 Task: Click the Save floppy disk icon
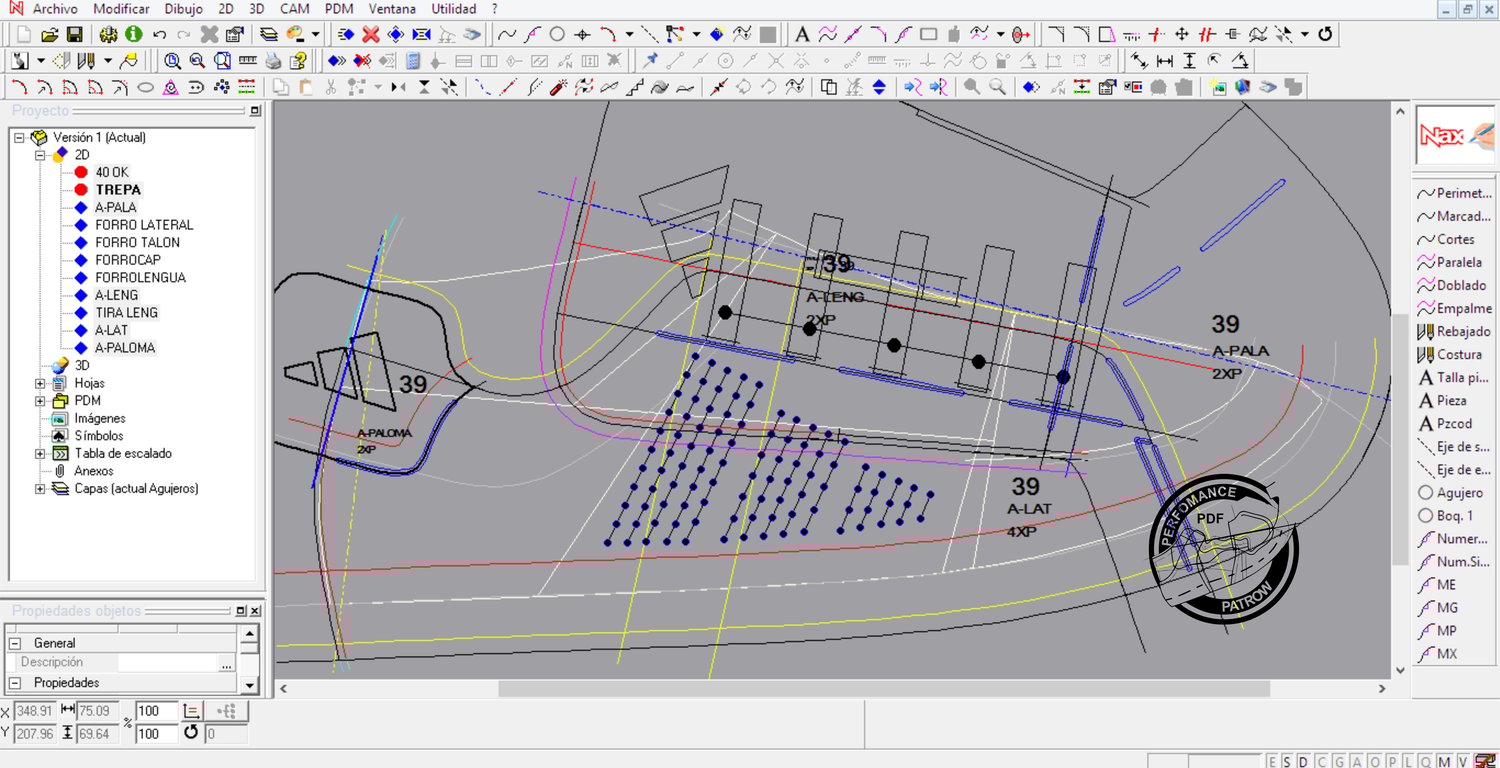click(74, 34)
